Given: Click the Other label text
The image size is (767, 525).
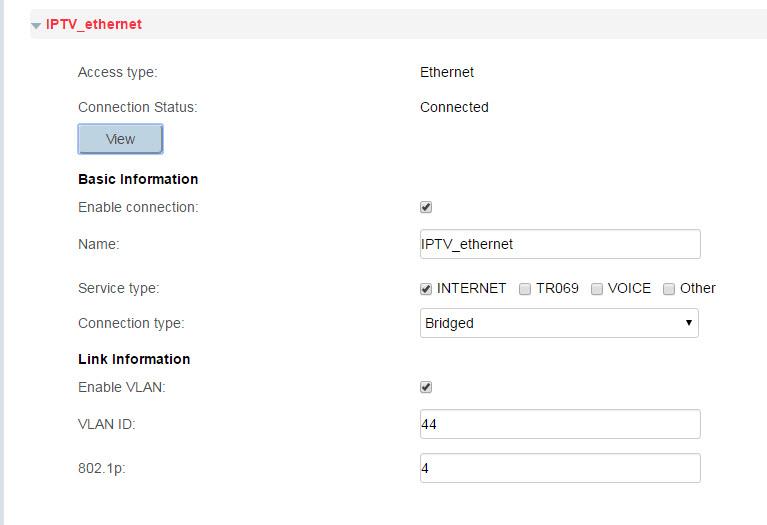Looking at the screenshot, I should click(698, 288).
